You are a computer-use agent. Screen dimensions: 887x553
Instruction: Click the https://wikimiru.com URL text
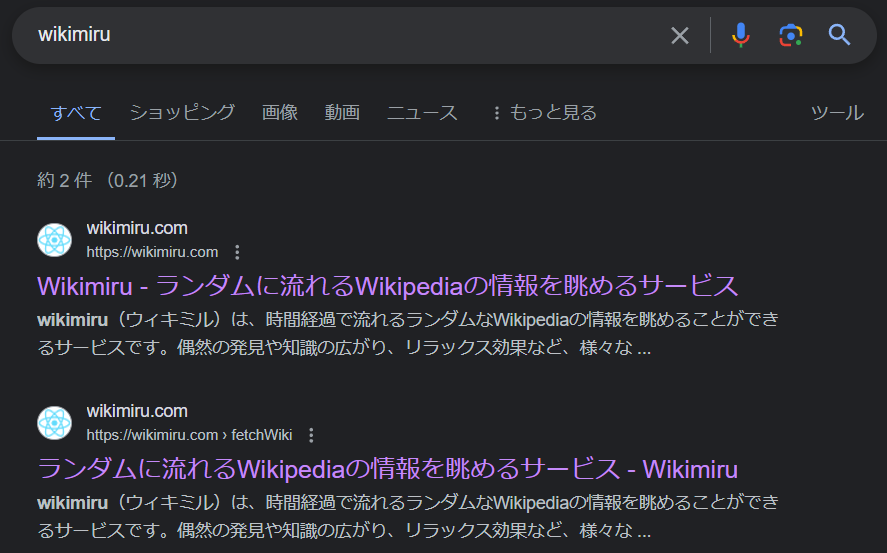coord(152,252)
